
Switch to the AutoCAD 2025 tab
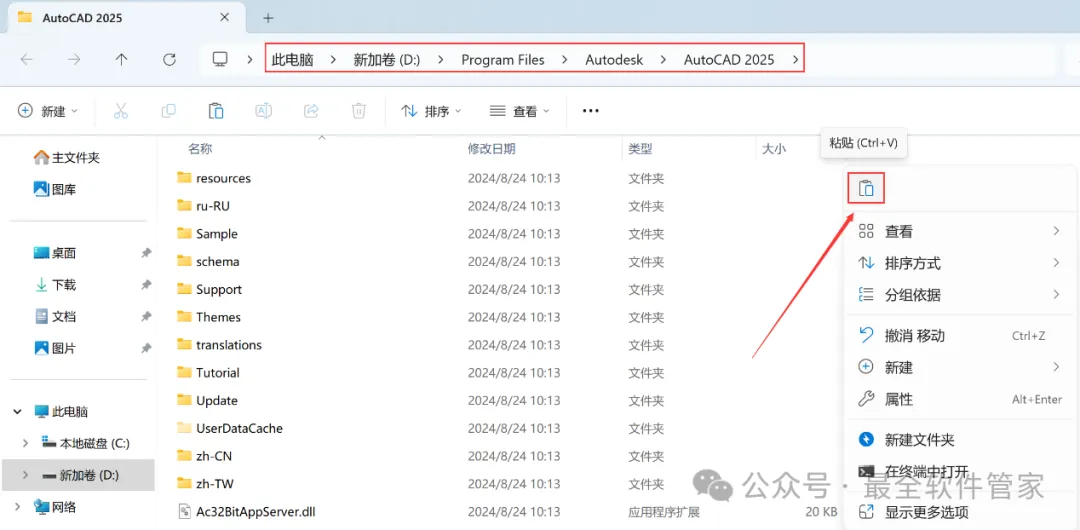128,18
